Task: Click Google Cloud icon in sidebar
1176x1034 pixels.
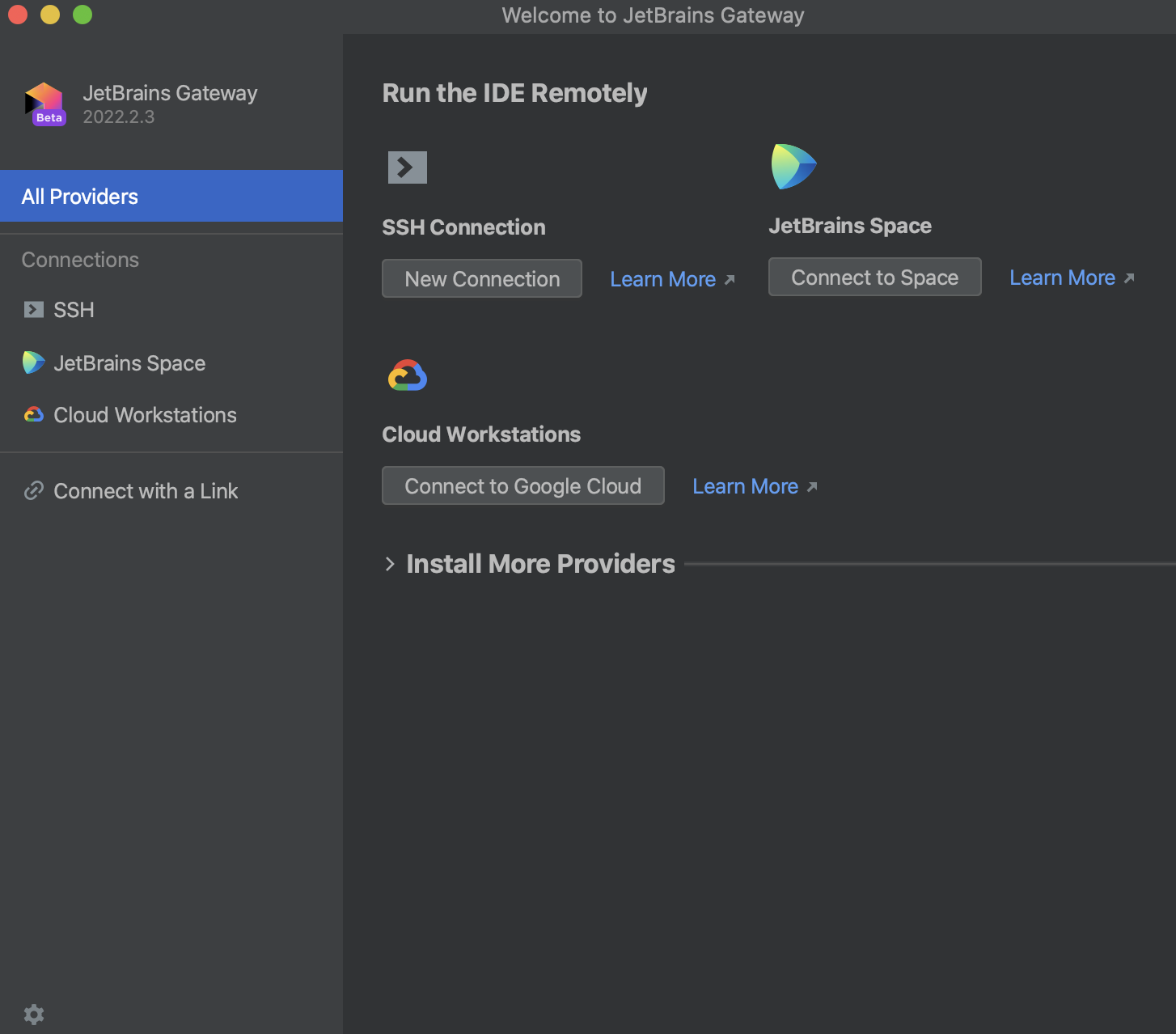Action: point(33,414)
